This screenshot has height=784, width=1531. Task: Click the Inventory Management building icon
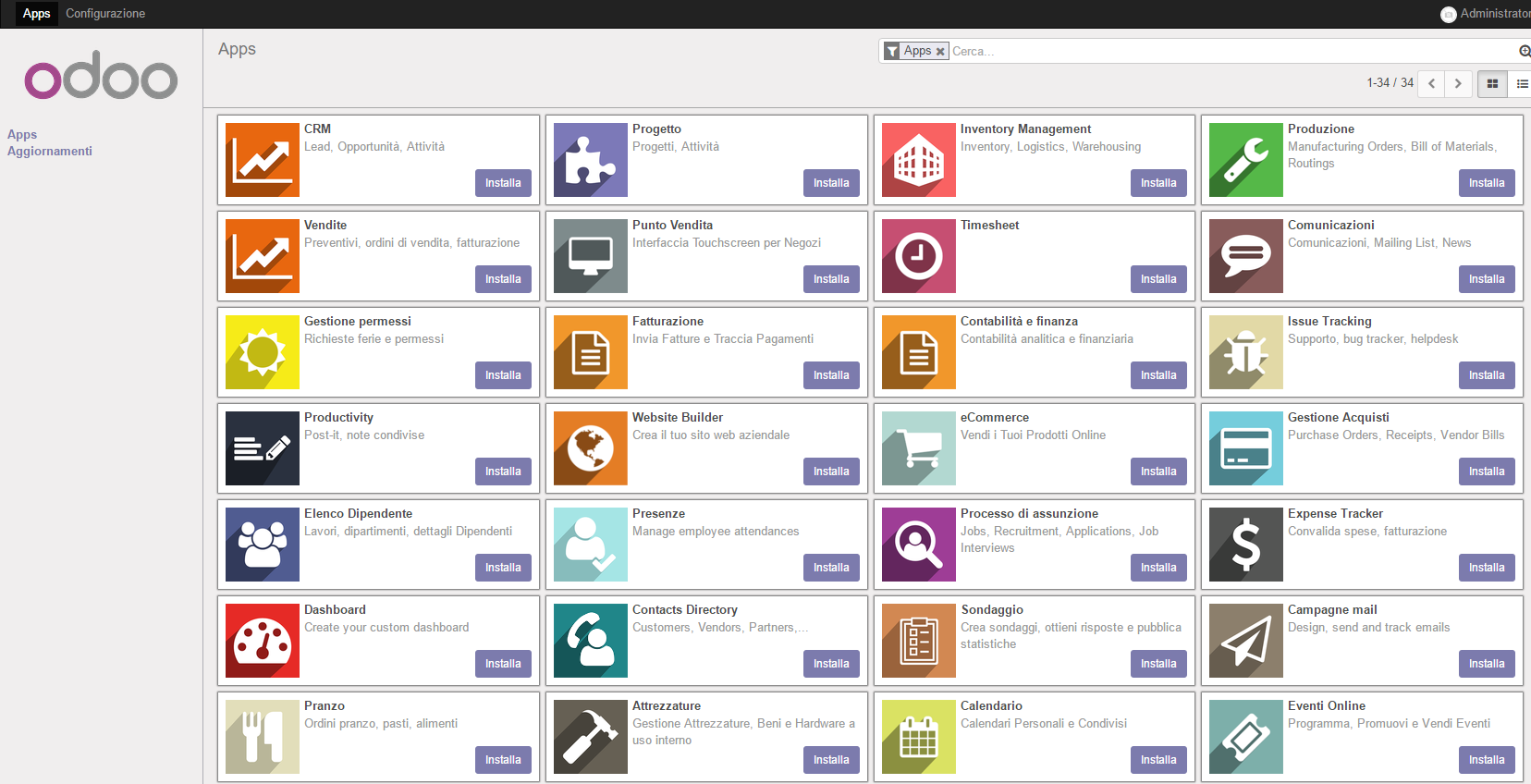point(919,160)
